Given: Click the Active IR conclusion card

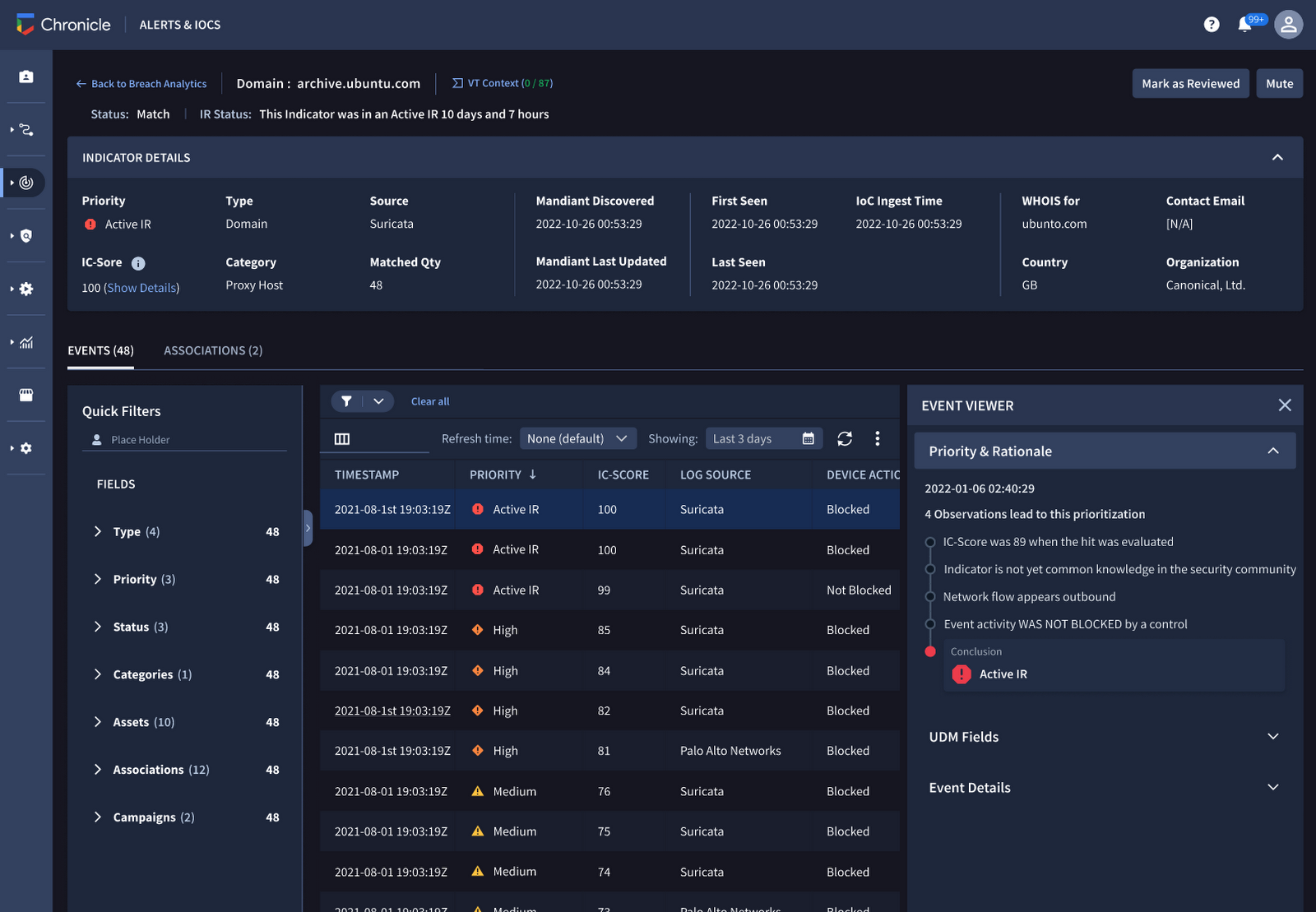Looking at the screenshot, I should pos(1114,666).
